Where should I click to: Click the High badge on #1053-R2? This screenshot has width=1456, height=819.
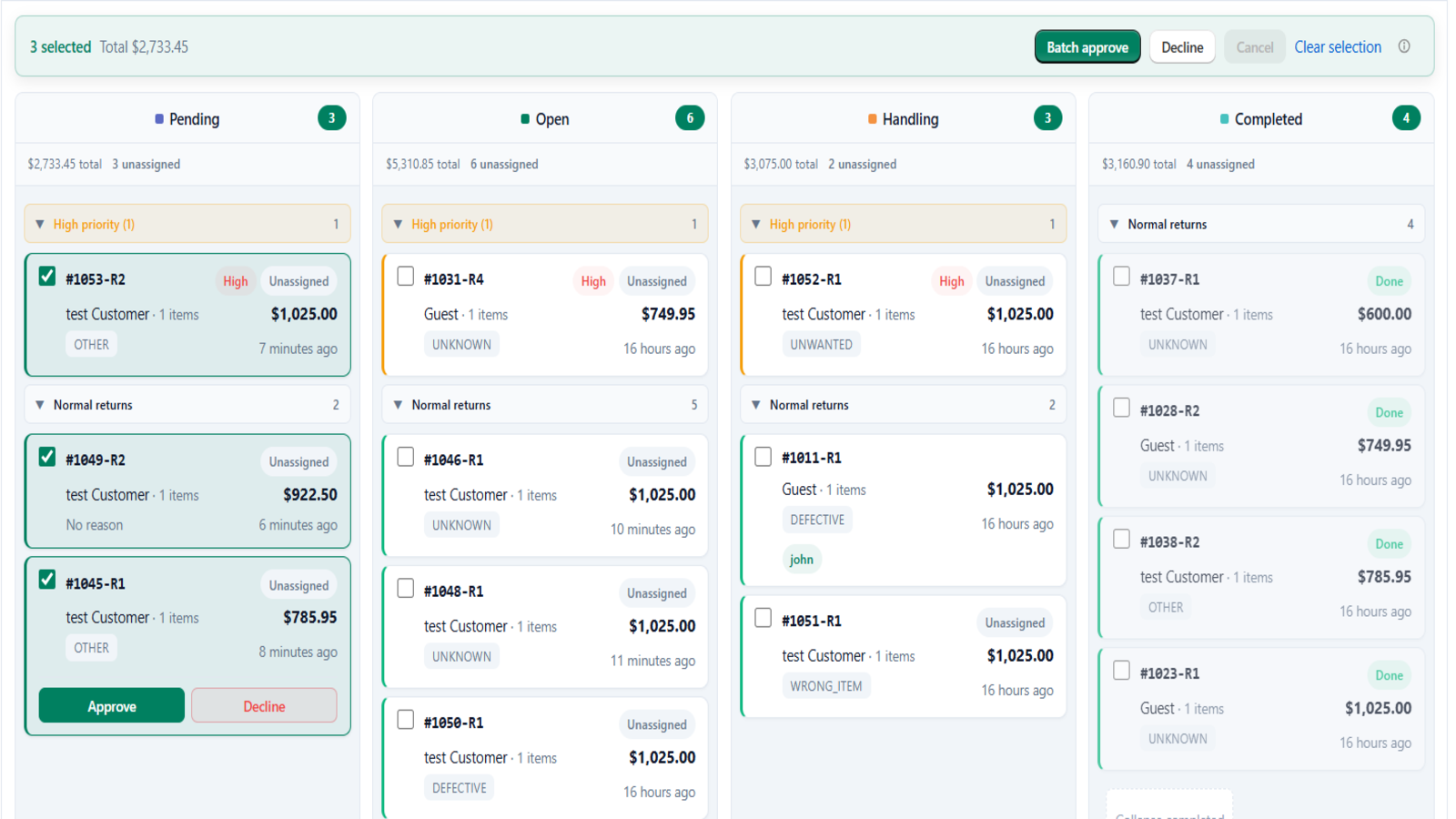[236, 281]
